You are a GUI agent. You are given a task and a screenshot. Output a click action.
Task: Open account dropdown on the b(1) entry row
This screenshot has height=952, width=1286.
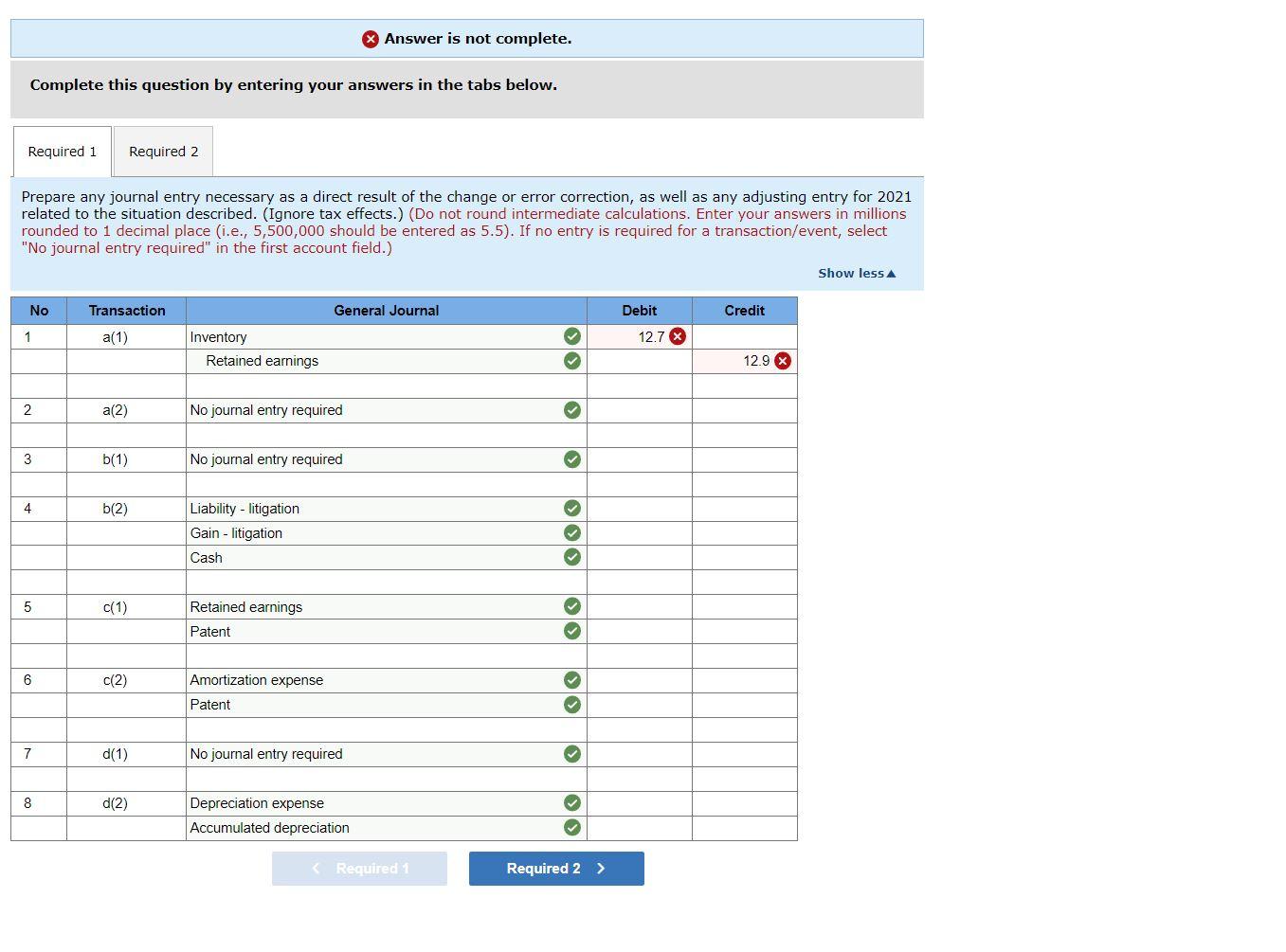[x=379, y=459]
